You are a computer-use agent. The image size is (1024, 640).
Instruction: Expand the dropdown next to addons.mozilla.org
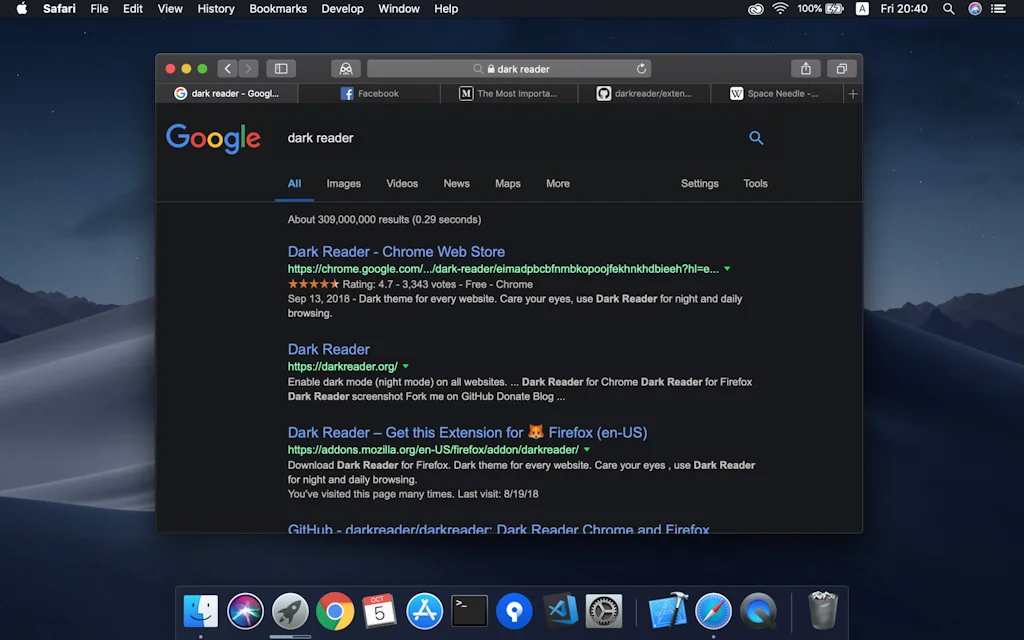coord(587,449)
